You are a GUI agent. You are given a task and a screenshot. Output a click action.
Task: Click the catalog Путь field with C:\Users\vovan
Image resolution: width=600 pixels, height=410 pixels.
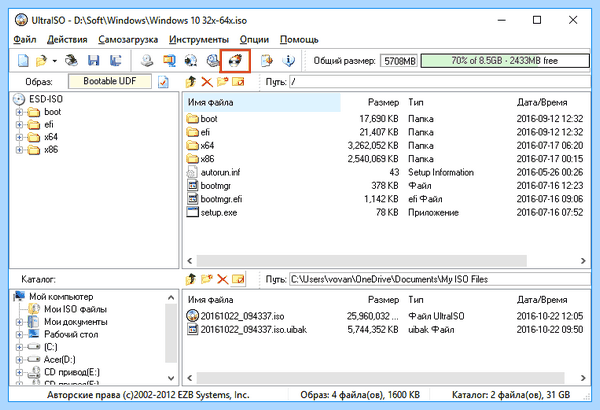pos(440,279)
